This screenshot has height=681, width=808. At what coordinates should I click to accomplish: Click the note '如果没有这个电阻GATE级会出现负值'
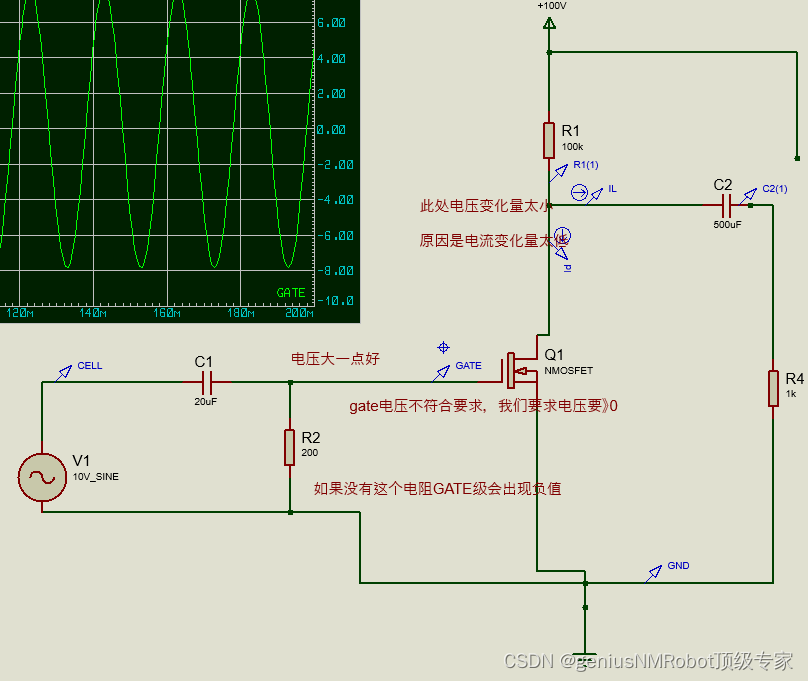[x=437, y=488]
